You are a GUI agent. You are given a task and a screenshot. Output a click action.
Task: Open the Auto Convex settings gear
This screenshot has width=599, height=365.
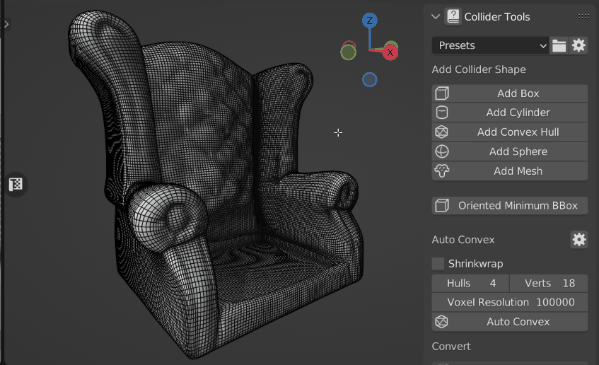(579, 240)
